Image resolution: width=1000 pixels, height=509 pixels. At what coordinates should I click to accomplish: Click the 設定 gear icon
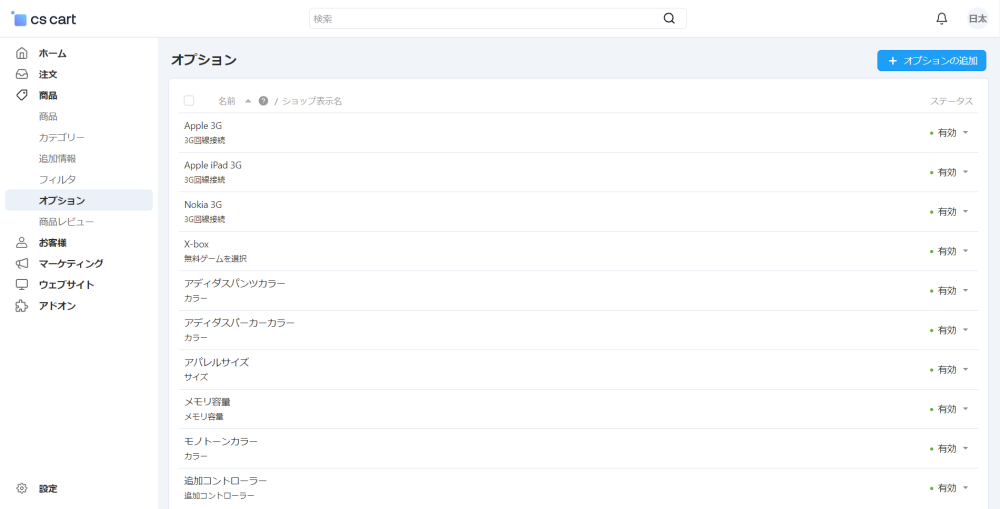pos(22,489)
